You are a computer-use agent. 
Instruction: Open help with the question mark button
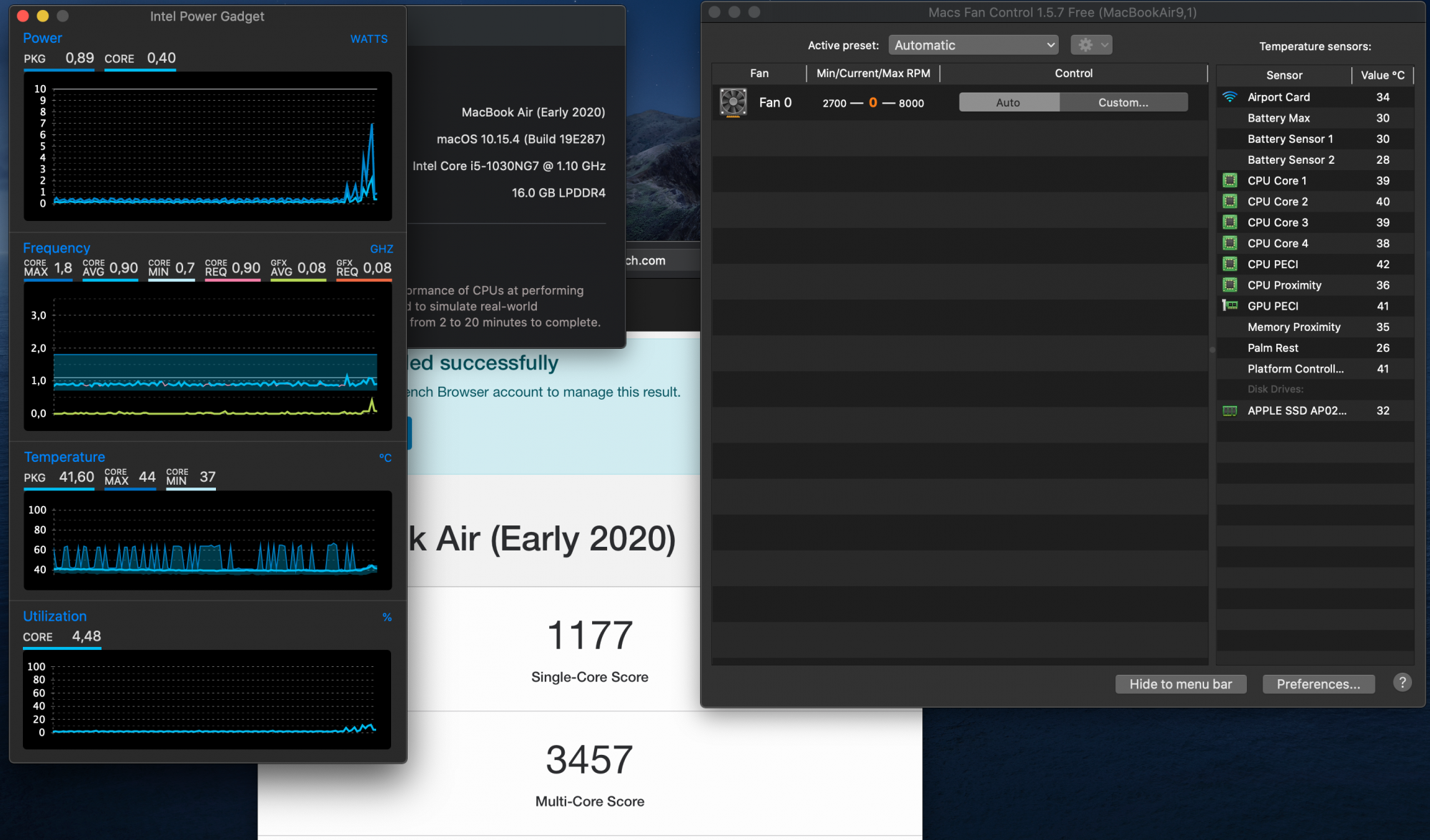pyautogui.click(x=1402, y=683)
